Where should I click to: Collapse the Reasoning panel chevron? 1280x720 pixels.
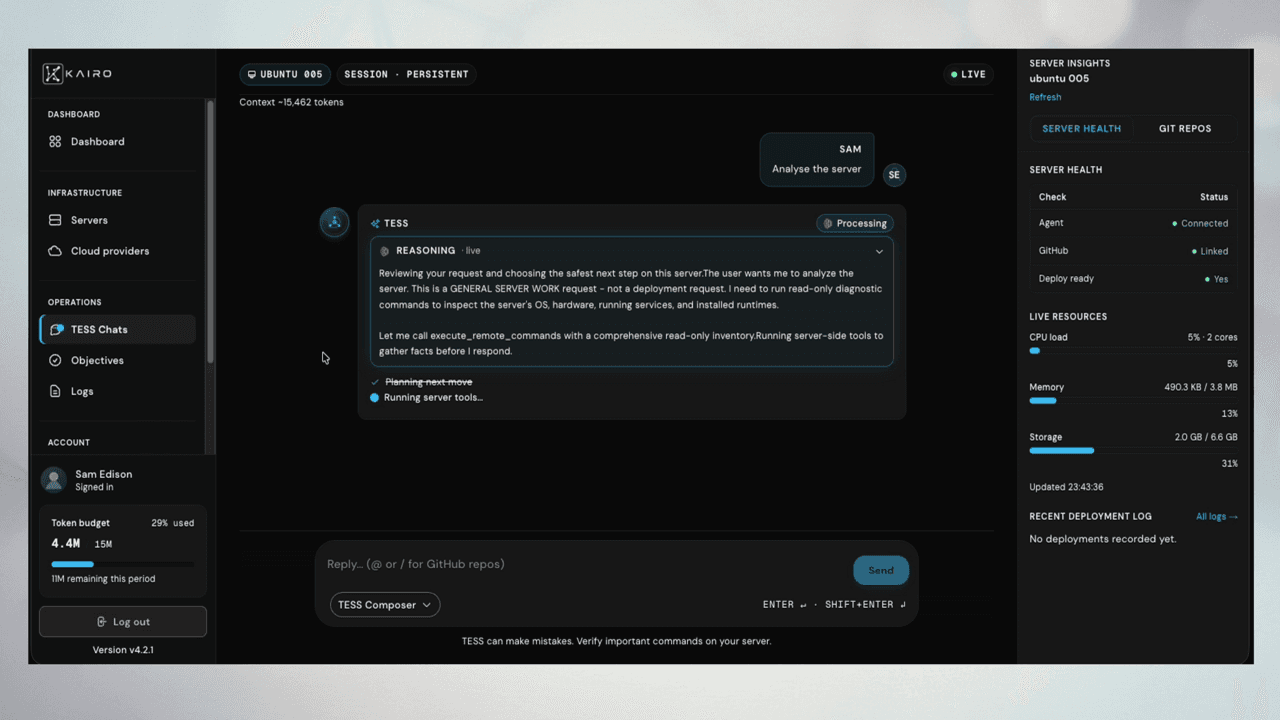(879, 252)
